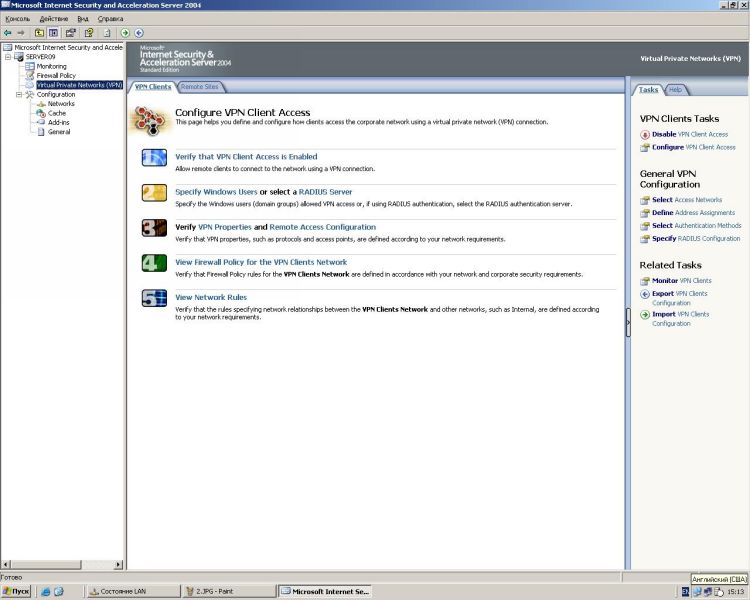Screen dimensions: 750x600
Task: Switch to the Remote Sites tab
Action: [x=200, y=87]
